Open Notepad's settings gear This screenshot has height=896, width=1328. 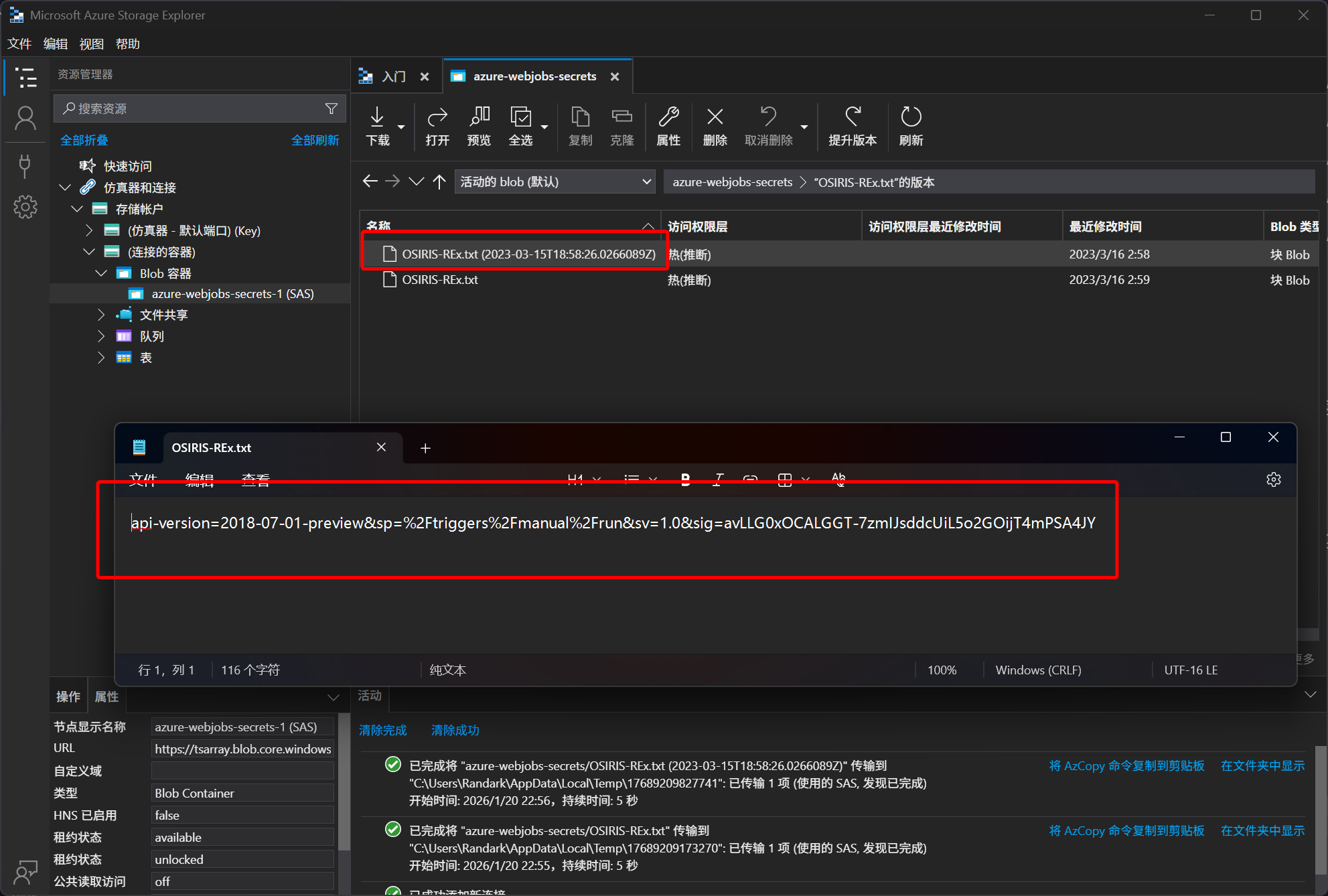[1273, 479]
